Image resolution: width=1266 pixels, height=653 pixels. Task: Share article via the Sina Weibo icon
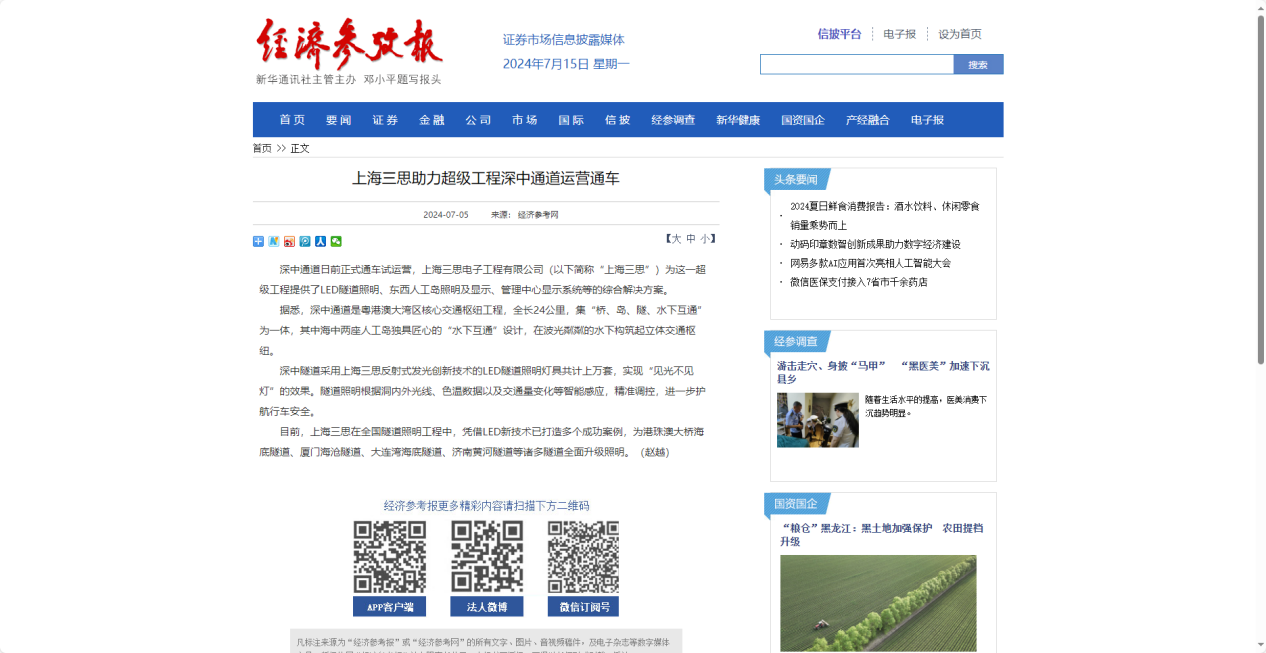click(287, 241)
